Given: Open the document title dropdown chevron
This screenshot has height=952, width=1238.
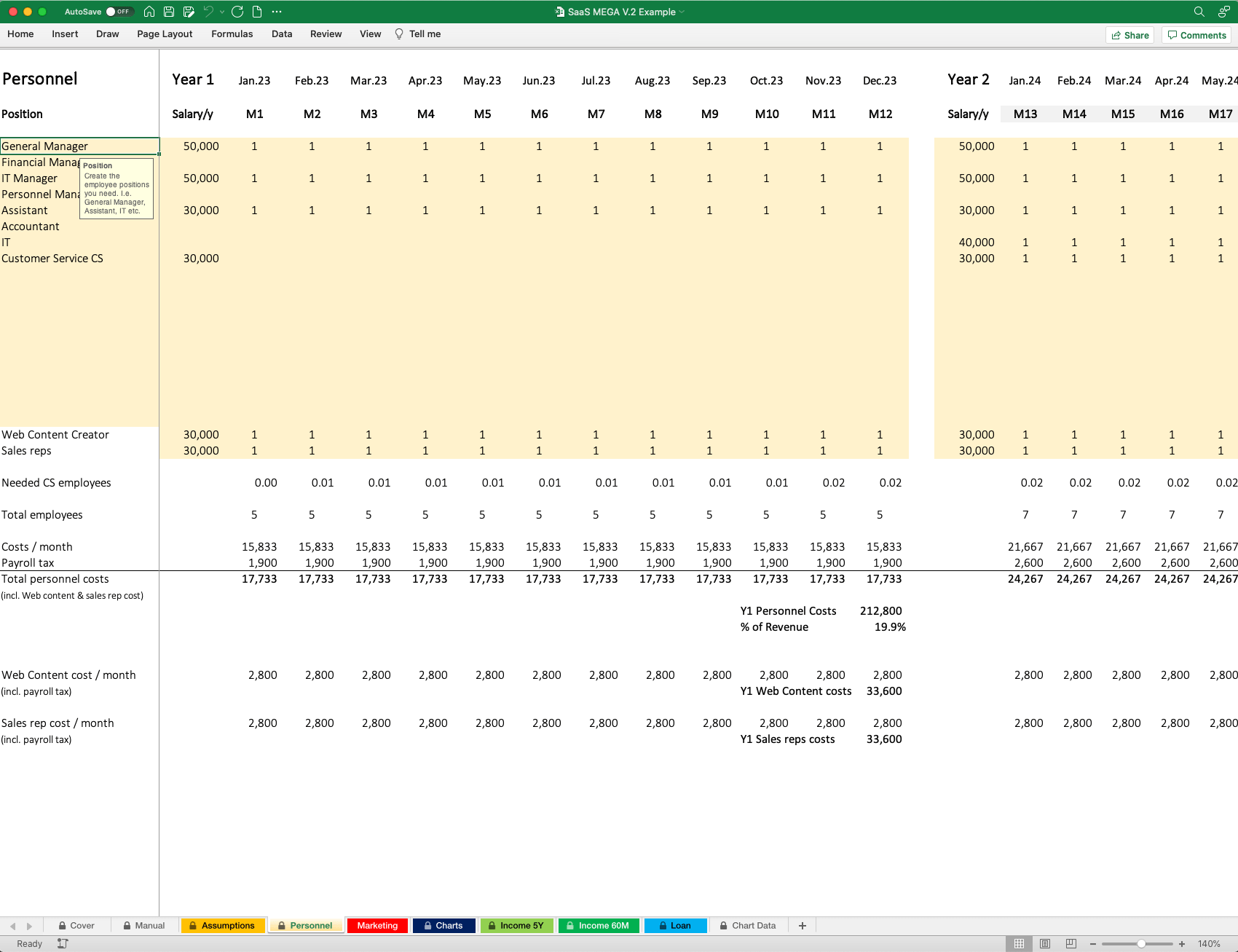Looking at the screenshot, I should pos(682,12).
